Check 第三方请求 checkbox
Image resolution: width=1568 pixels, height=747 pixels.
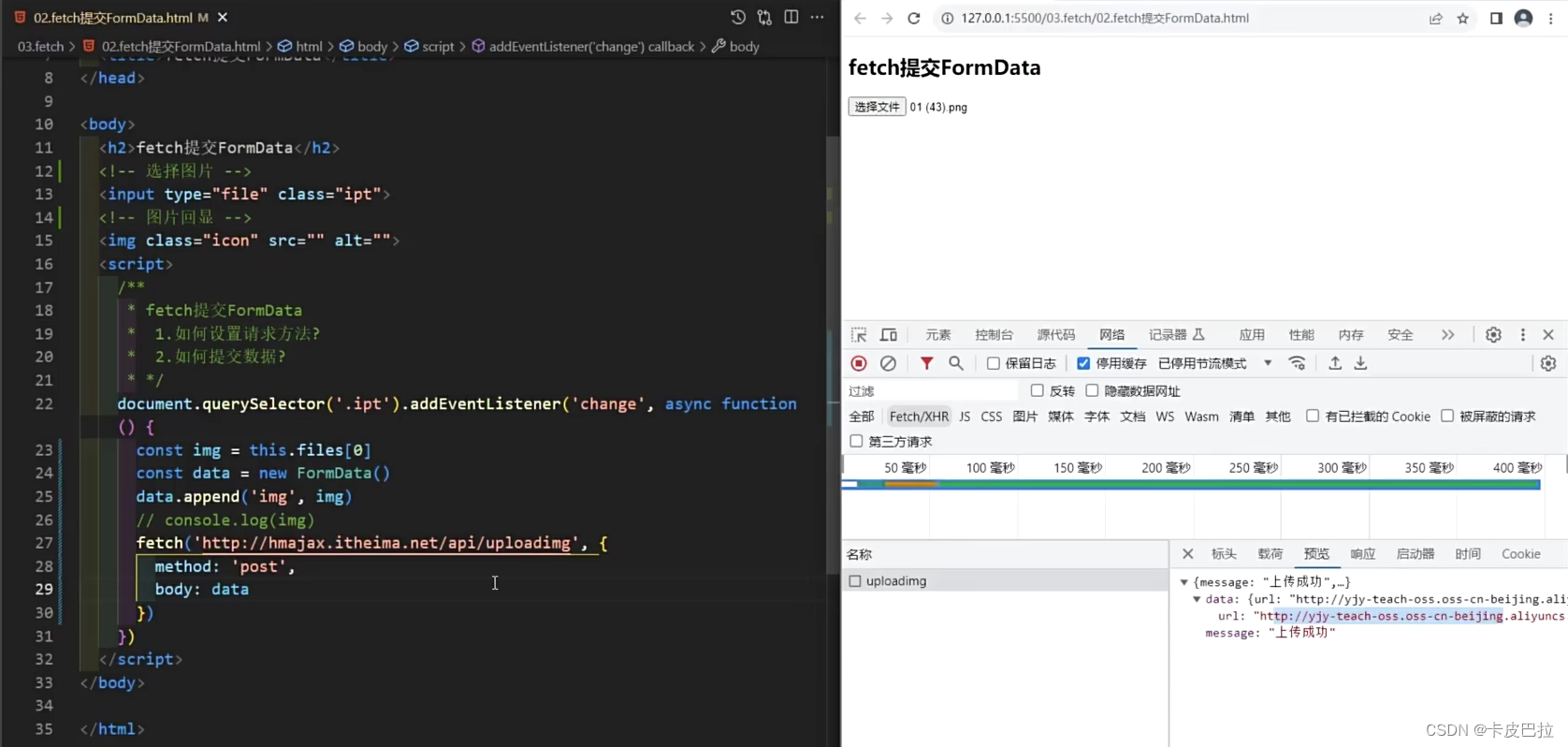pyautogui.click(x=856, y=441)
